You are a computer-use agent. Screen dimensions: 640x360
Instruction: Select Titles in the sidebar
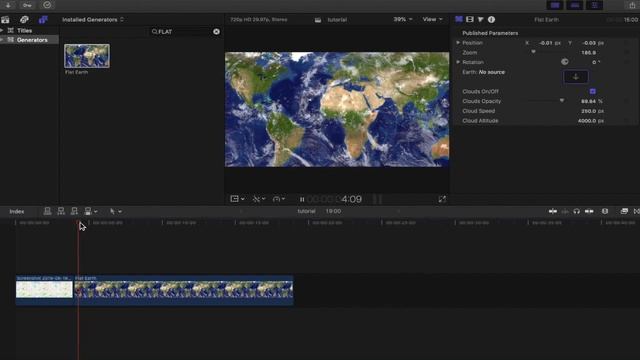24,30
